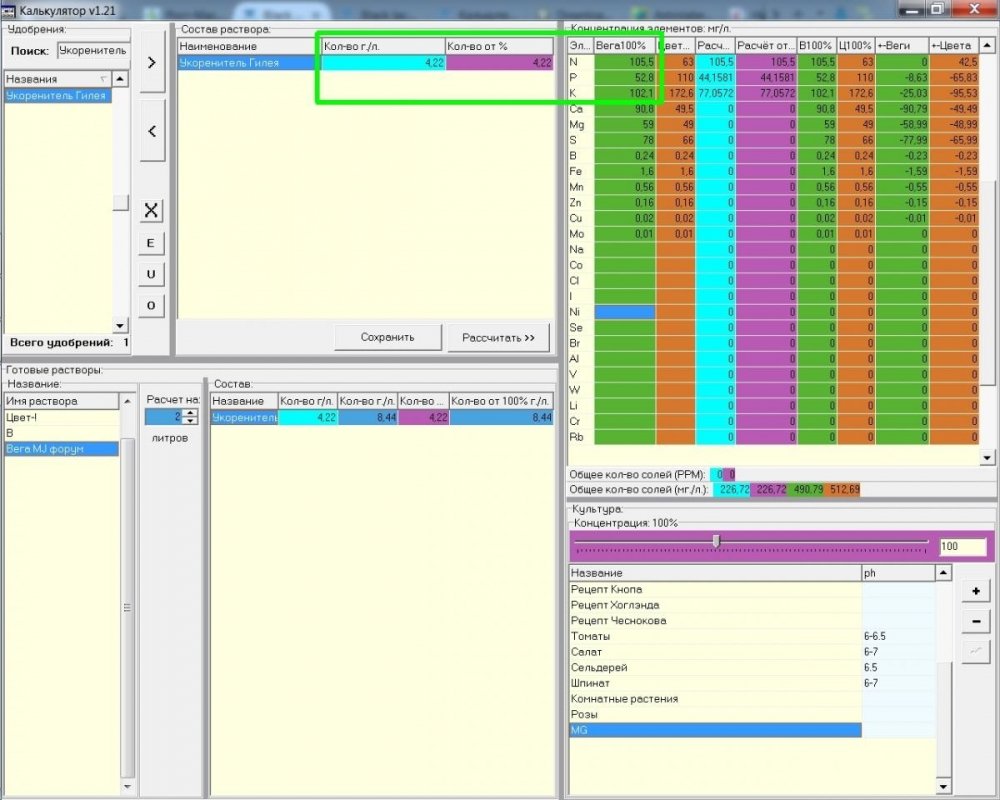Click down arrow of element table scrollbar

[x=987, y=457]
